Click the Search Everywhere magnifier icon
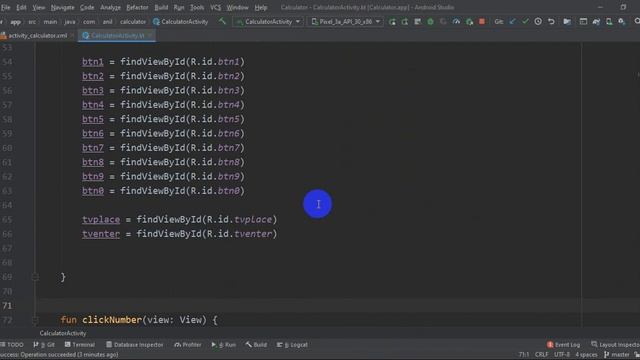 (x=637, y=22)
